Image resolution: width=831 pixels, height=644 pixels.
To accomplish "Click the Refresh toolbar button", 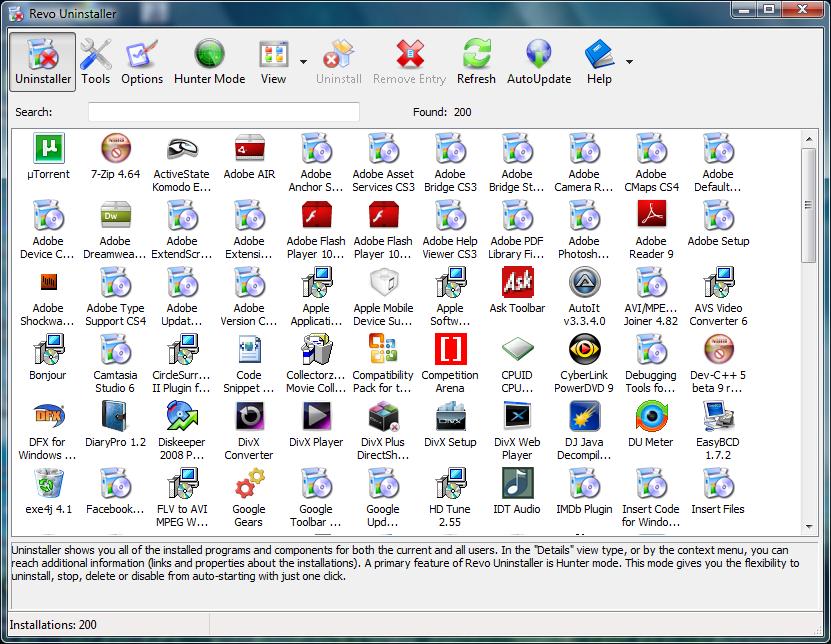I will 476,62.
